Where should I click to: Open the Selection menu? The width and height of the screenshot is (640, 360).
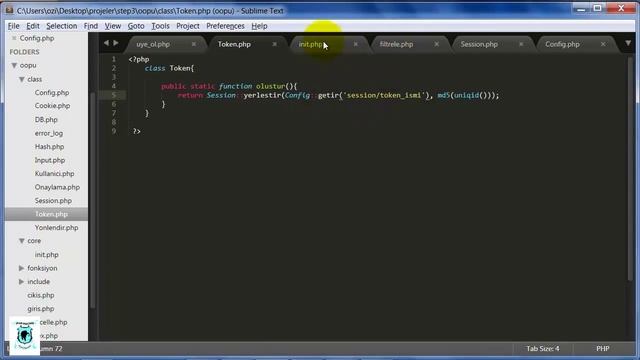click(x=62, y=26)
